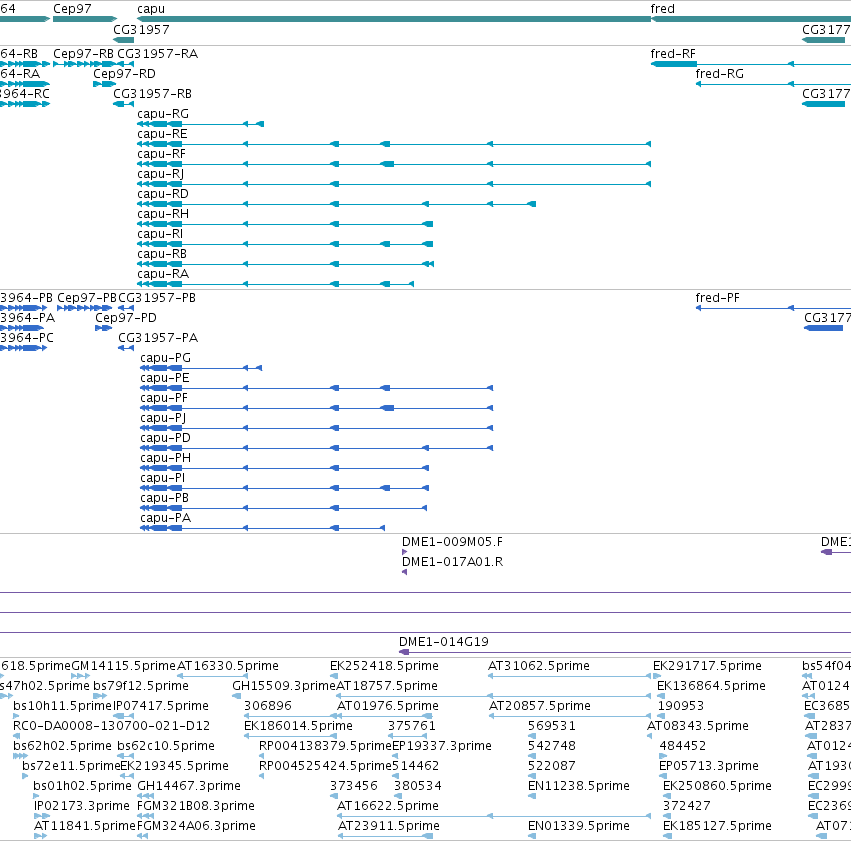Click the capu-PH CDS label
The image size is (851, 841).
pos(166,458)
